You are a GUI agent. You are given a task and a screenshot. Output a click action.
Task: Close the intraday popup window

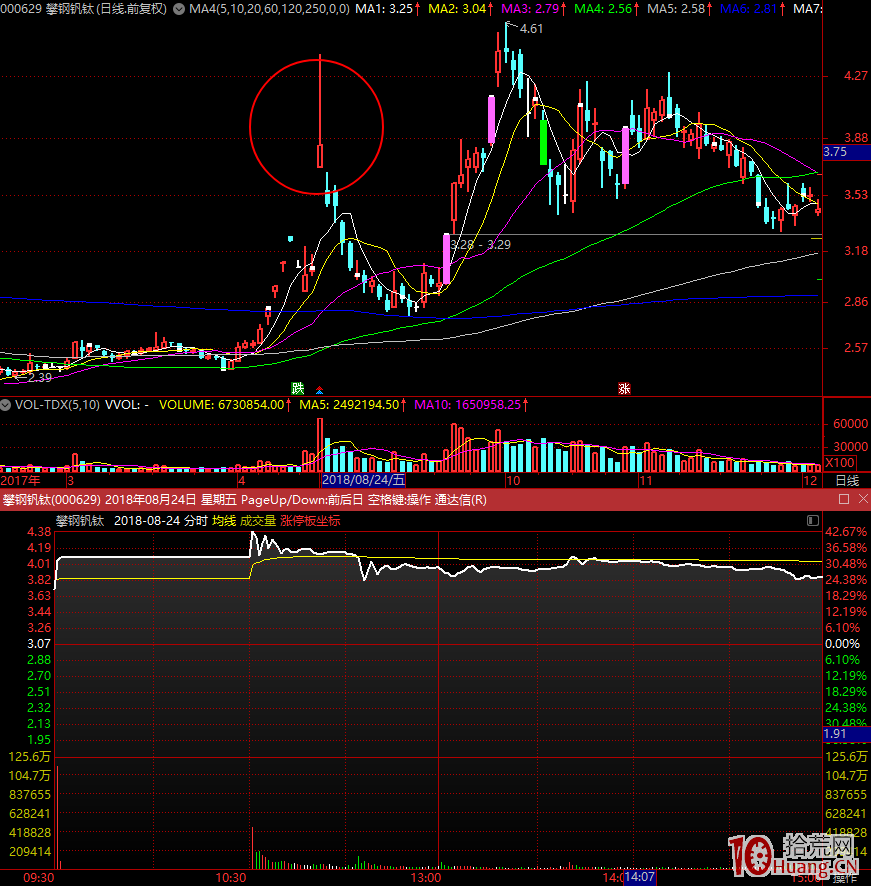[x=861, y=499]
